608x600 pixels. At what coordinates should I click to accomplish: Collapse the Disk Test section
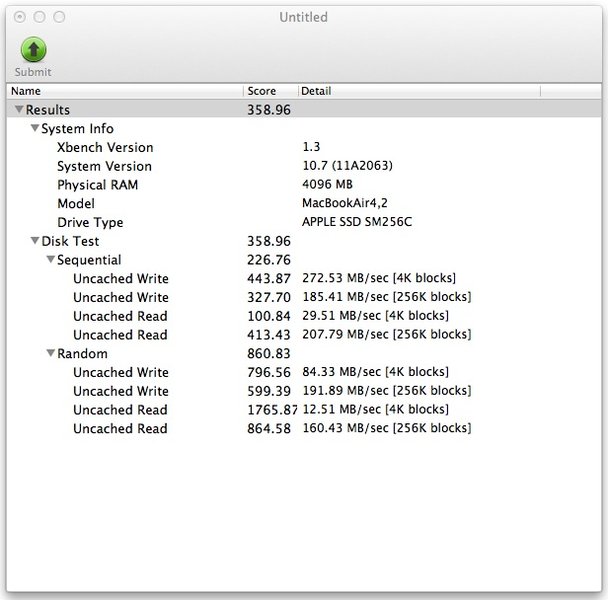[35, 241]
